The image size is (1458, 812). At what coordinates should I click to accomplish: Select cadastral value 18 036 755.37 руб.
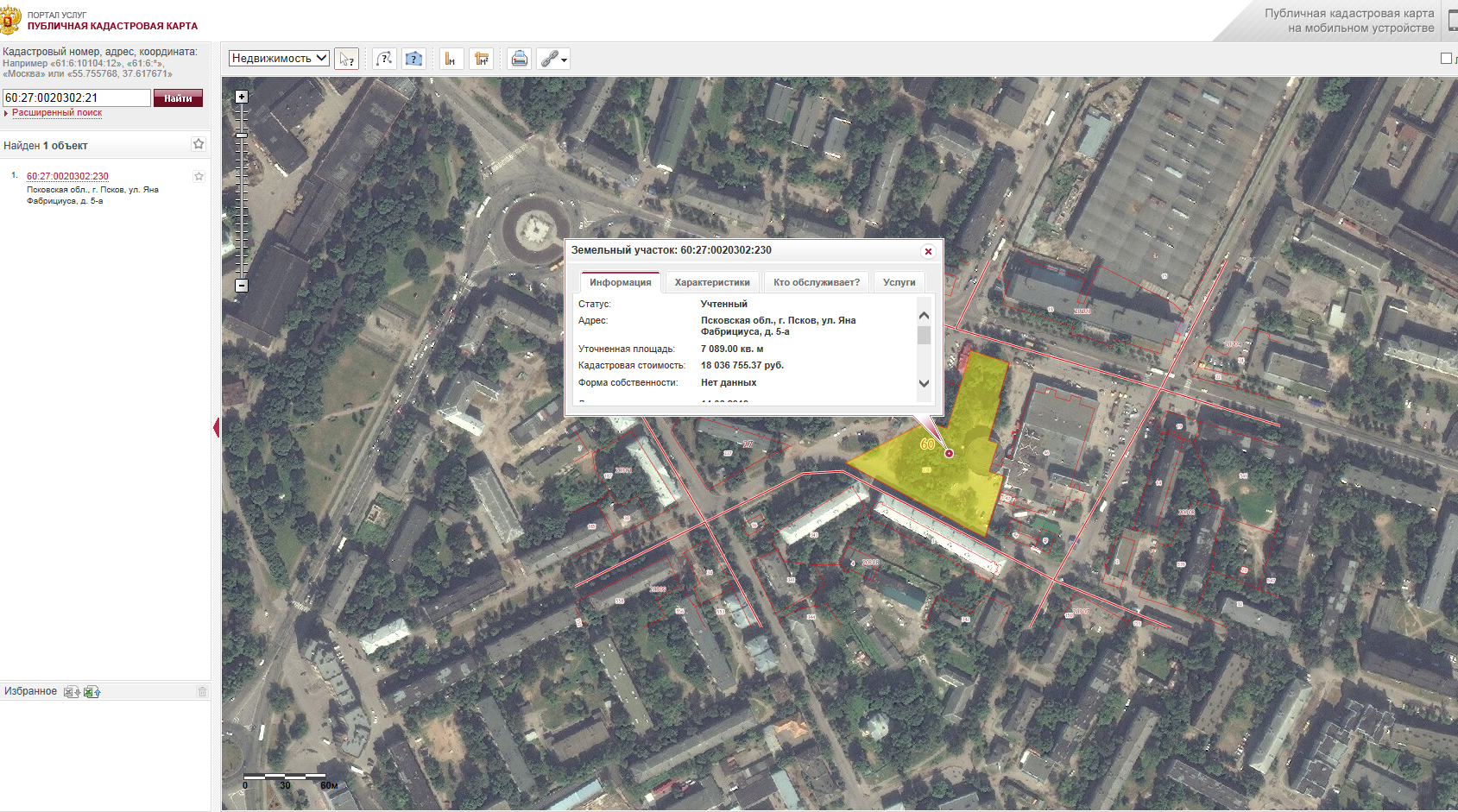point(742,365)
